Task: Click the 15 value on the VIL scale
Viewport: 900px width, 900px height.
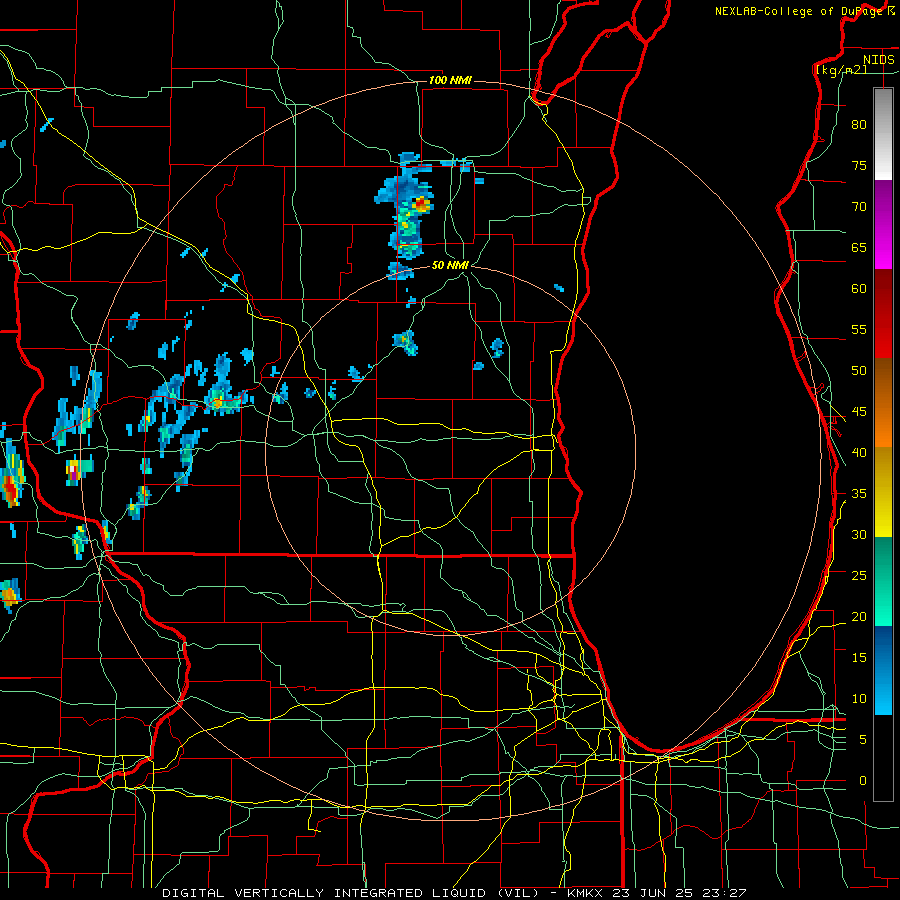Action: 859,657
